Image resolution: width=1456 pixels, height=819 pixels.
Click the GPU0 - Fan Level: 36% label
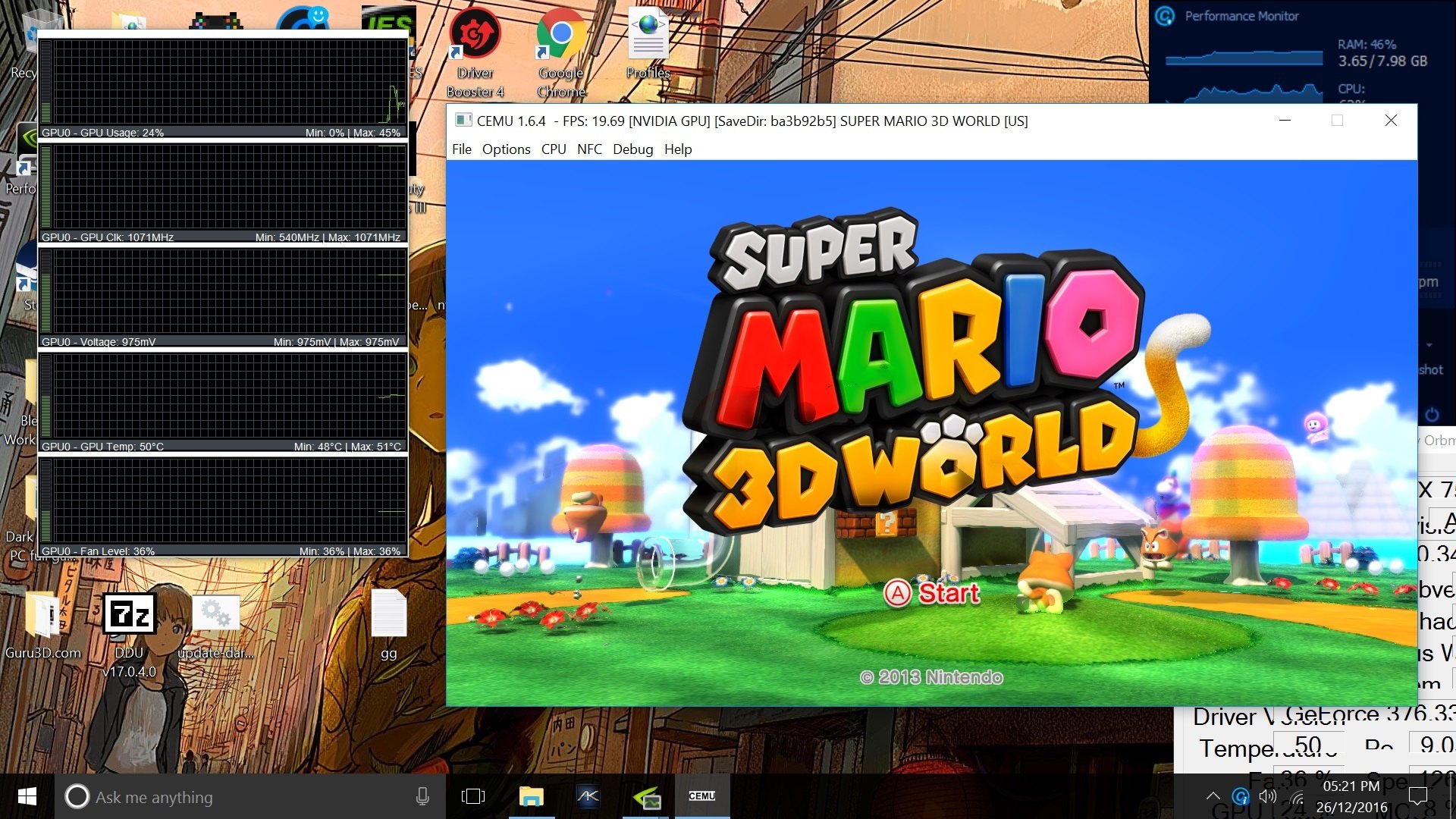point(99,551)
